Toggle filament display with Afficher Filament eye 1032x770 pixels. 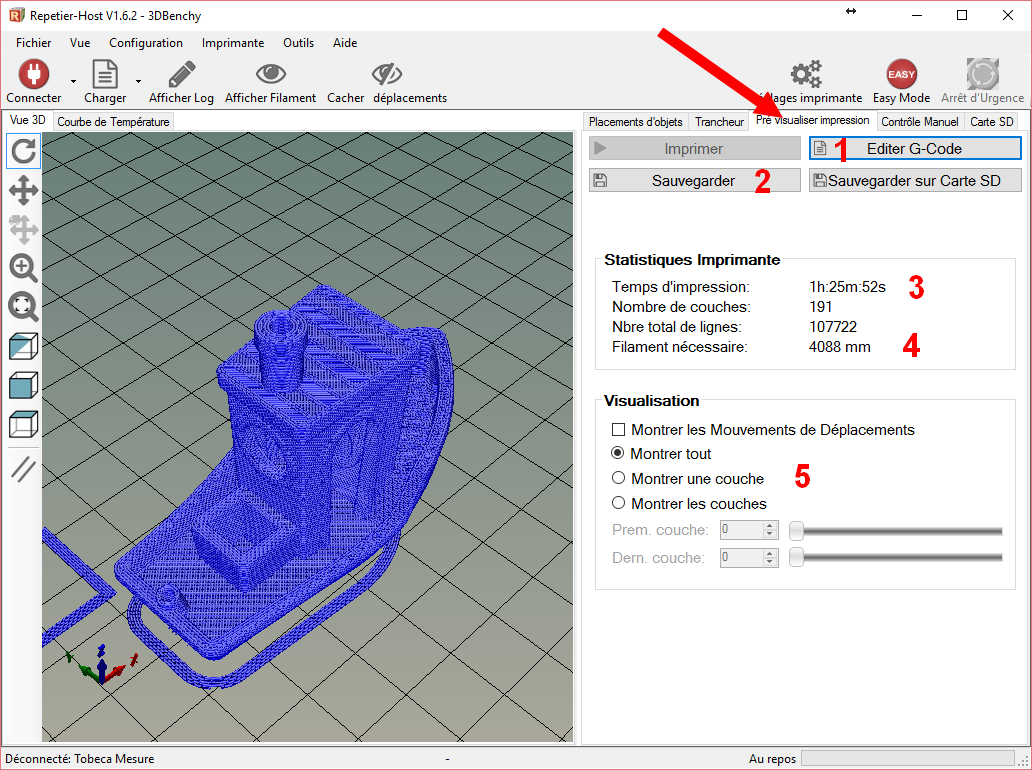click(270, 74)
